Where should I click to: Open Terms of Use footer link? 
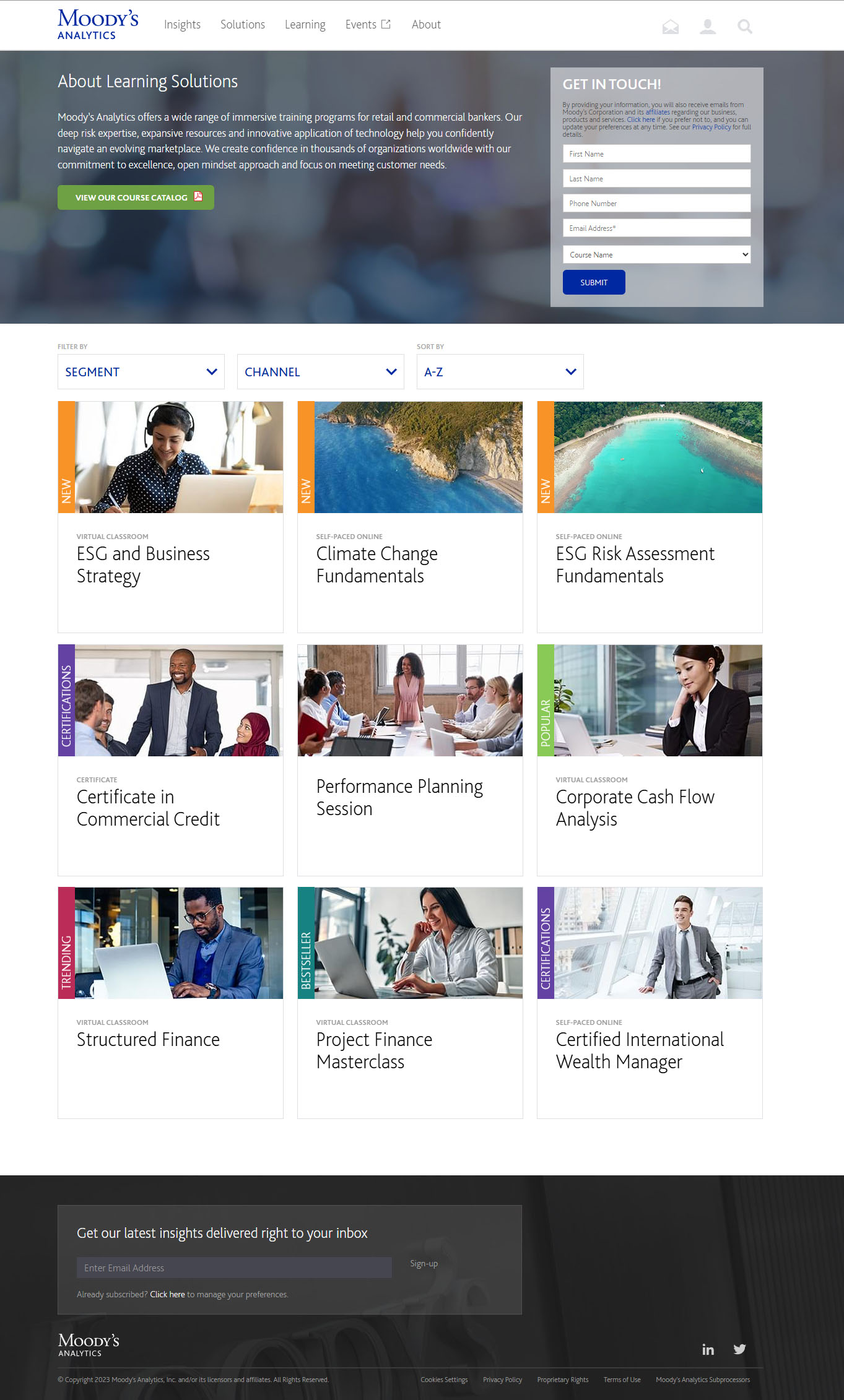point(622,1380)
